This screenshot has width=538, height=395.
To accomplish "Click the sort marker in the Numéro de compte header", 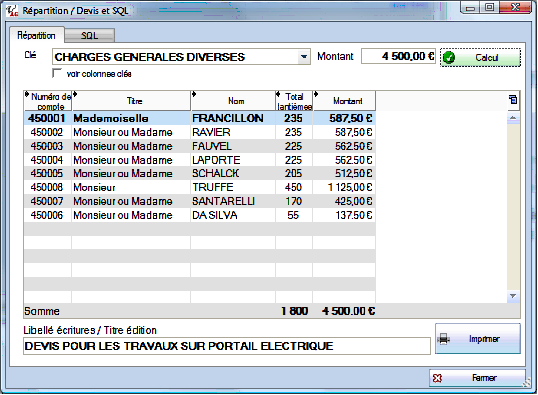I will [27, 94].
